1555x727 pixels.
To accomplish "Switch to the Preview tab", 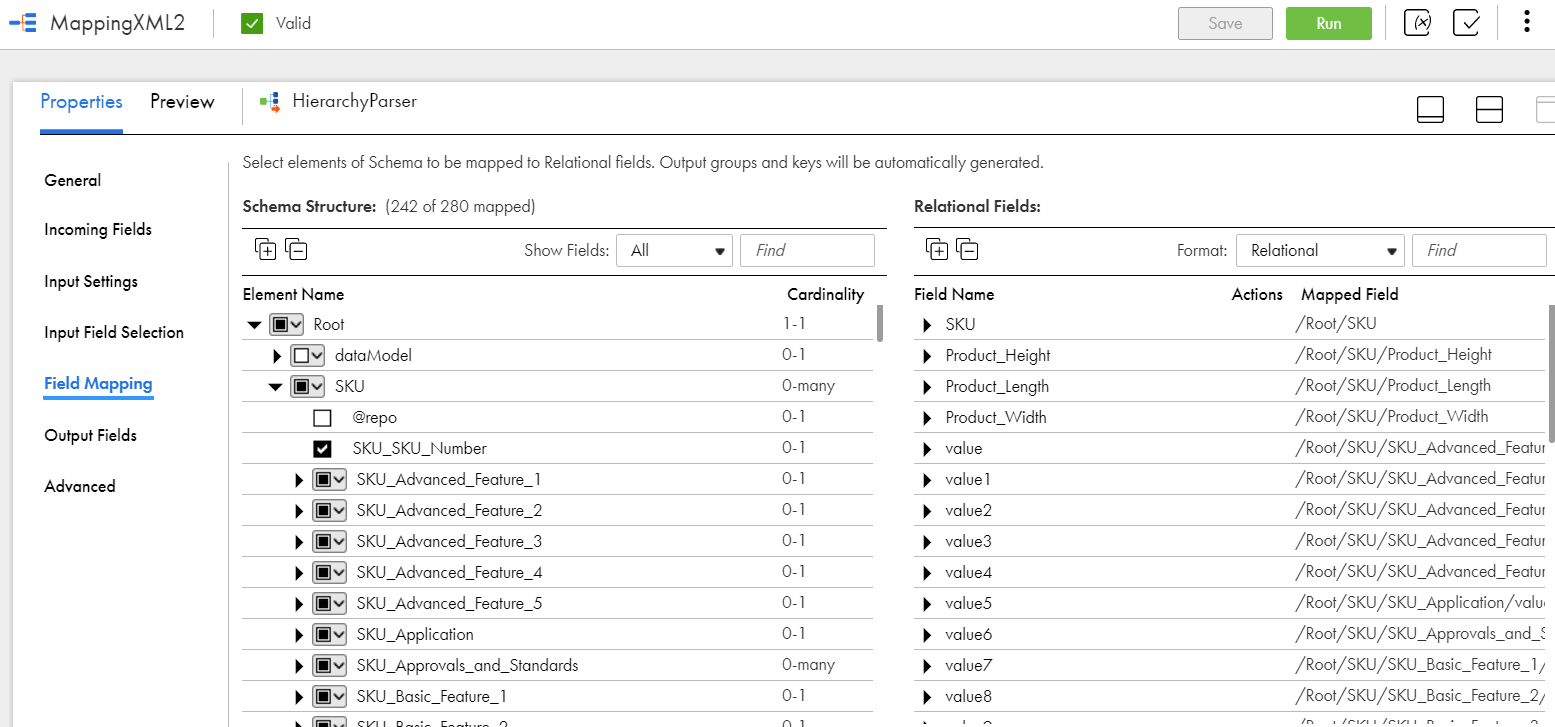I will pos(182,102).
